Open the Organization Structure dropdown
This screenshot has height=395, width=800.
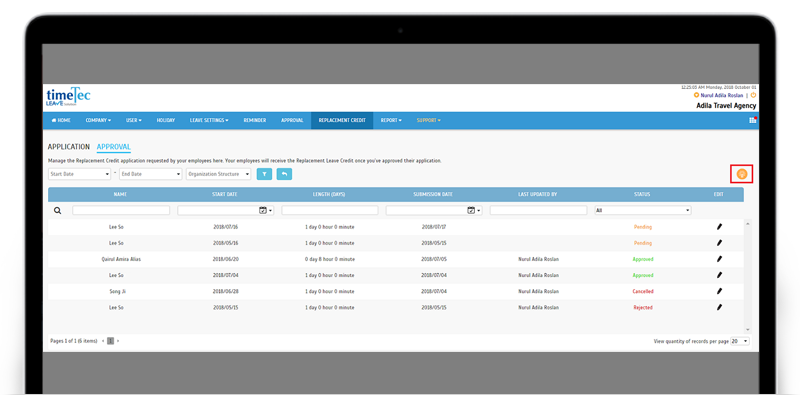pos(218,174)
